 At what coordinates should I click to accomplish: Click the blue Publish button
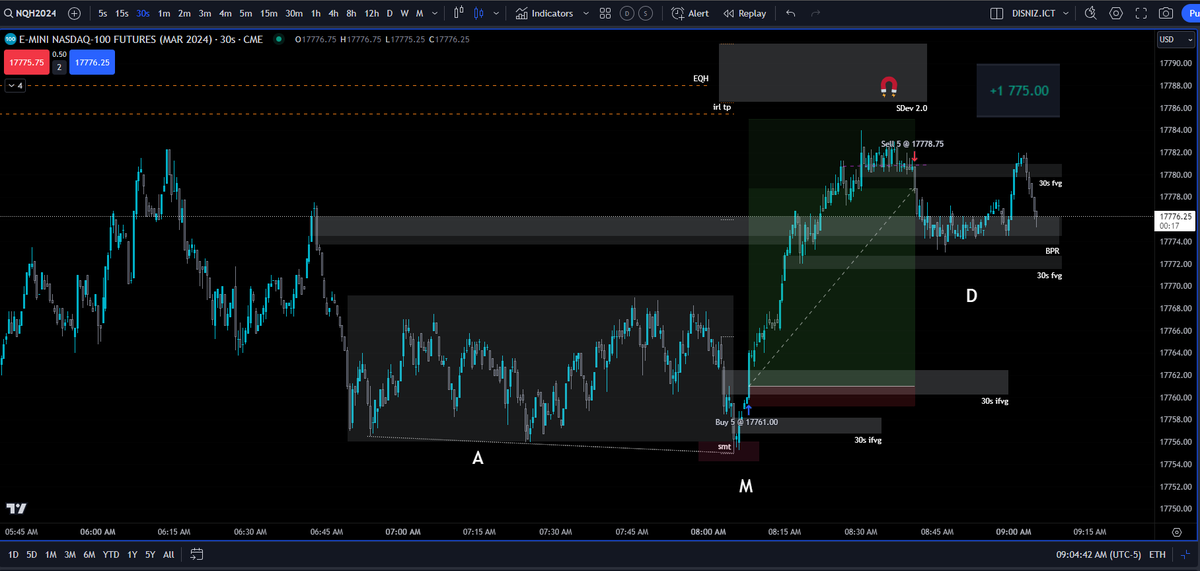(x=1190, y=13)
